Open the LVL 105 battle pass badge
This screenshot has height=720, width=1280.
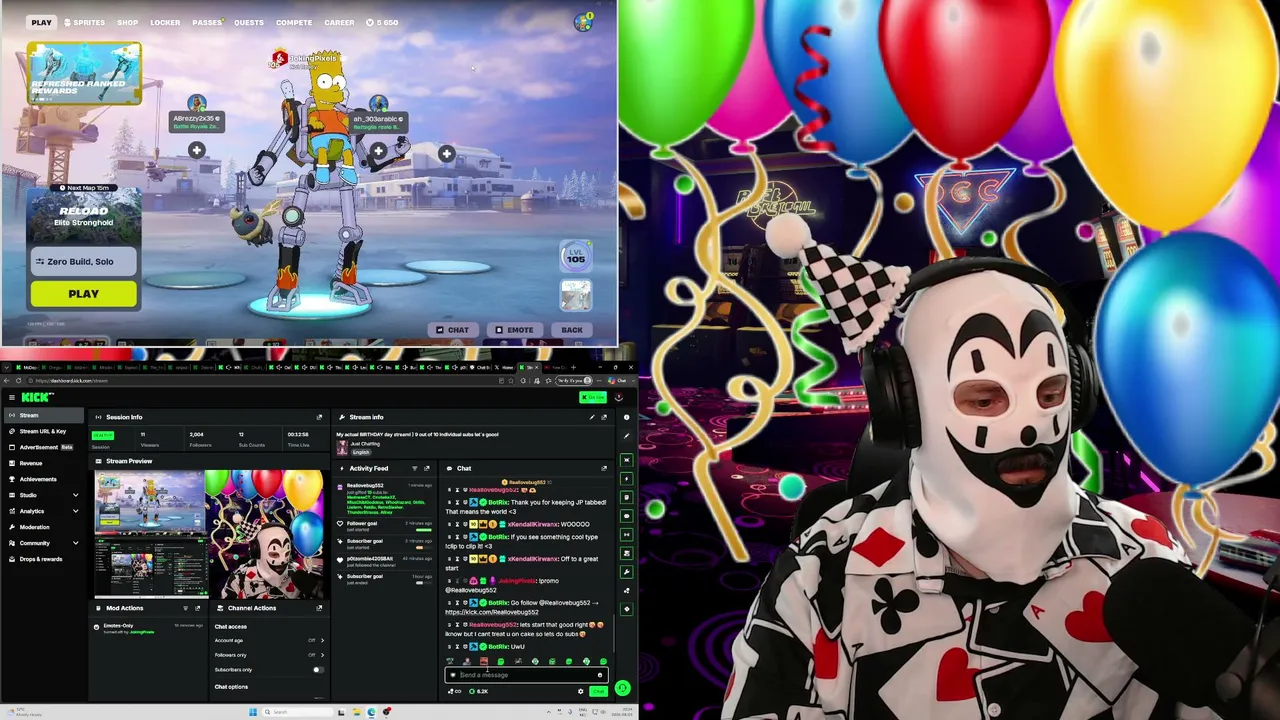tap(576, 258)
